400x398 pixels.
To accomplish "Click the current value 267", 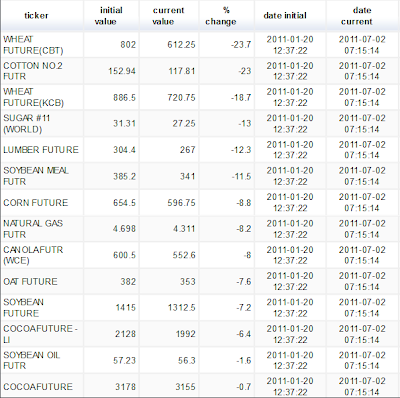I will coord(188,150).
